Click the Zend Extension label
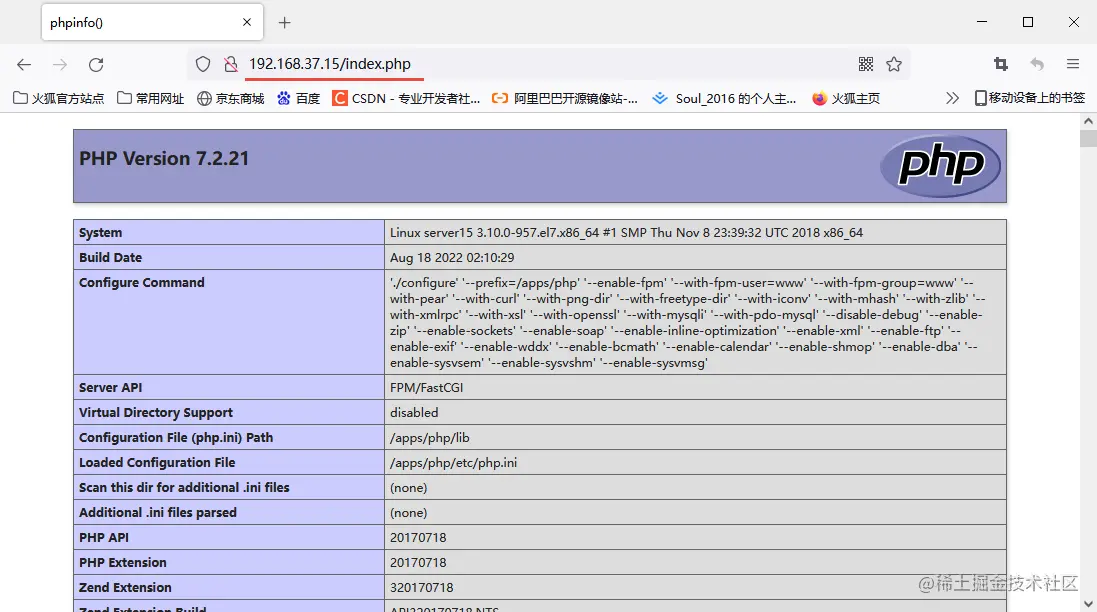The image size is (1097, 612). pyautogui.click(x=125, y=588)
